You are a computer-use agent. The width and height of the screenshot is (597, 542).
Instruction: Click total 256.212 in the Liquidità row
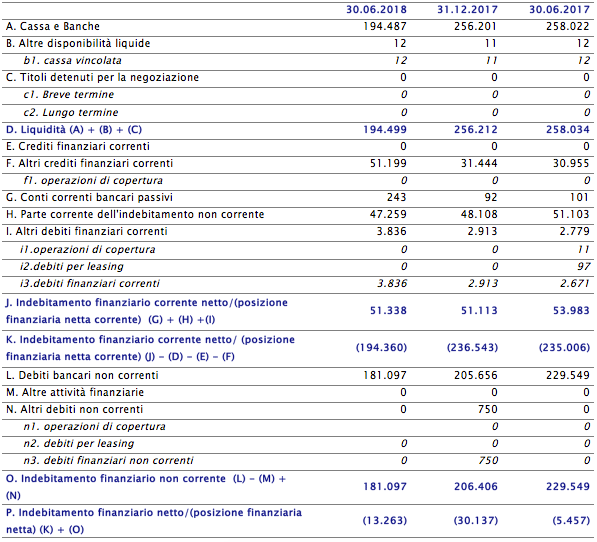pos(476,130)
